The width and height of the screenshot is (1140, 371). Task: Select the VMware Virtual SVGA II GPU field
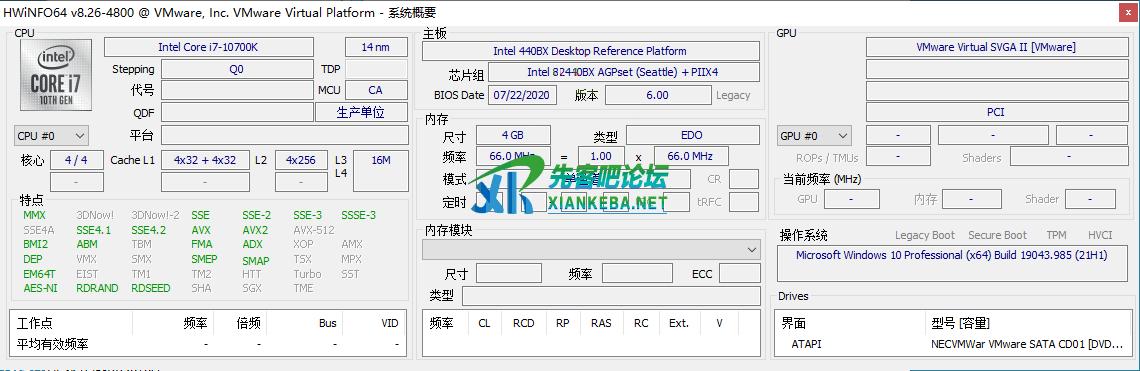pyautogui.click(x=996, y=47)
